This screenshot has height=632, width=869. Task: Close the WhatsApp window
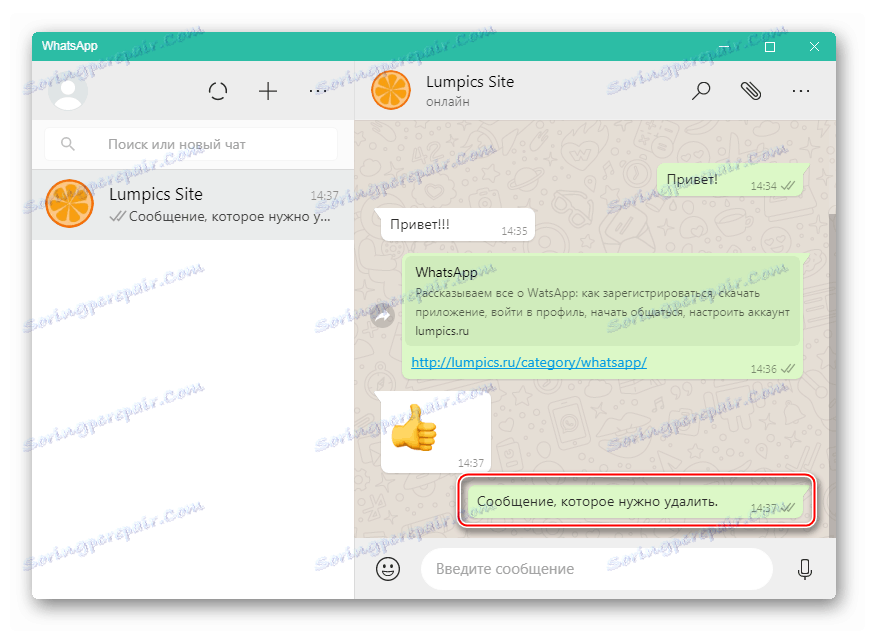click(814, 47)
